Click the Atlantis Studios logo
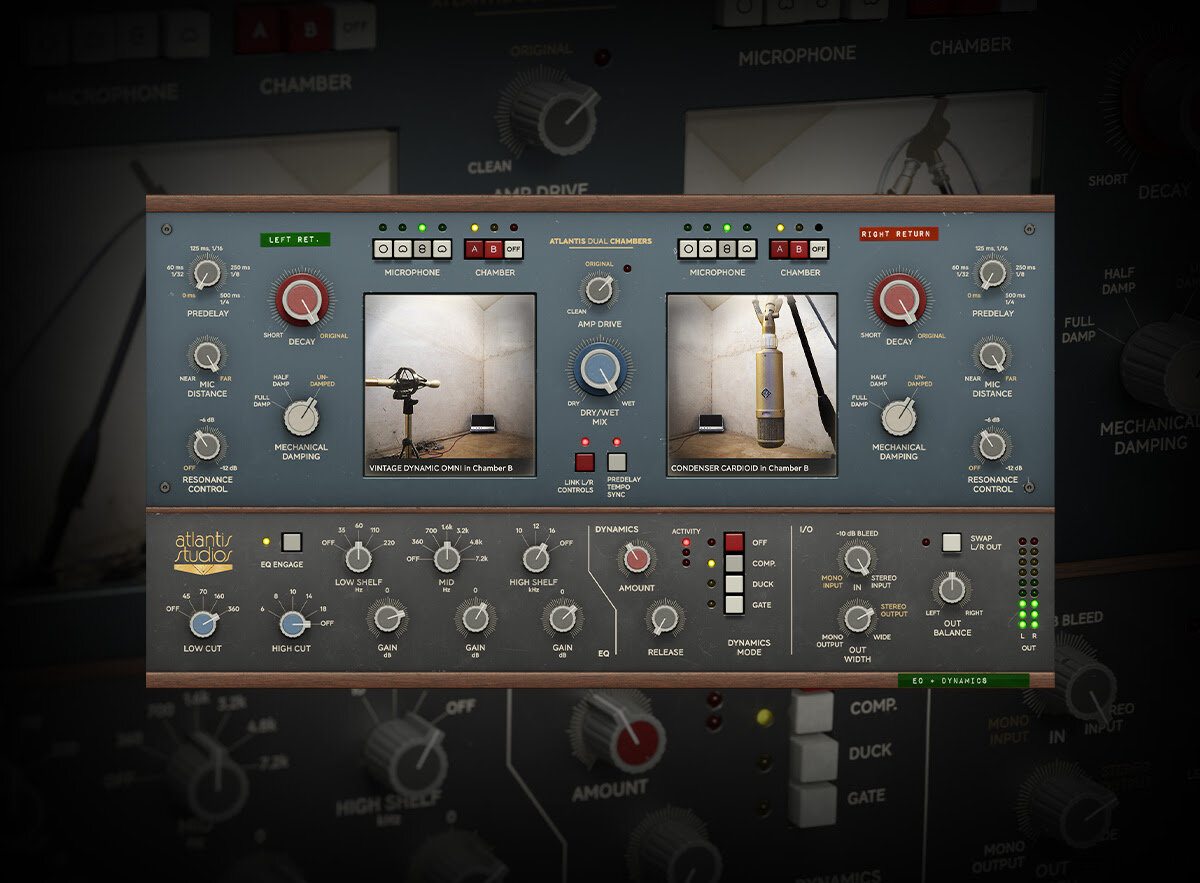 point(203,553)
